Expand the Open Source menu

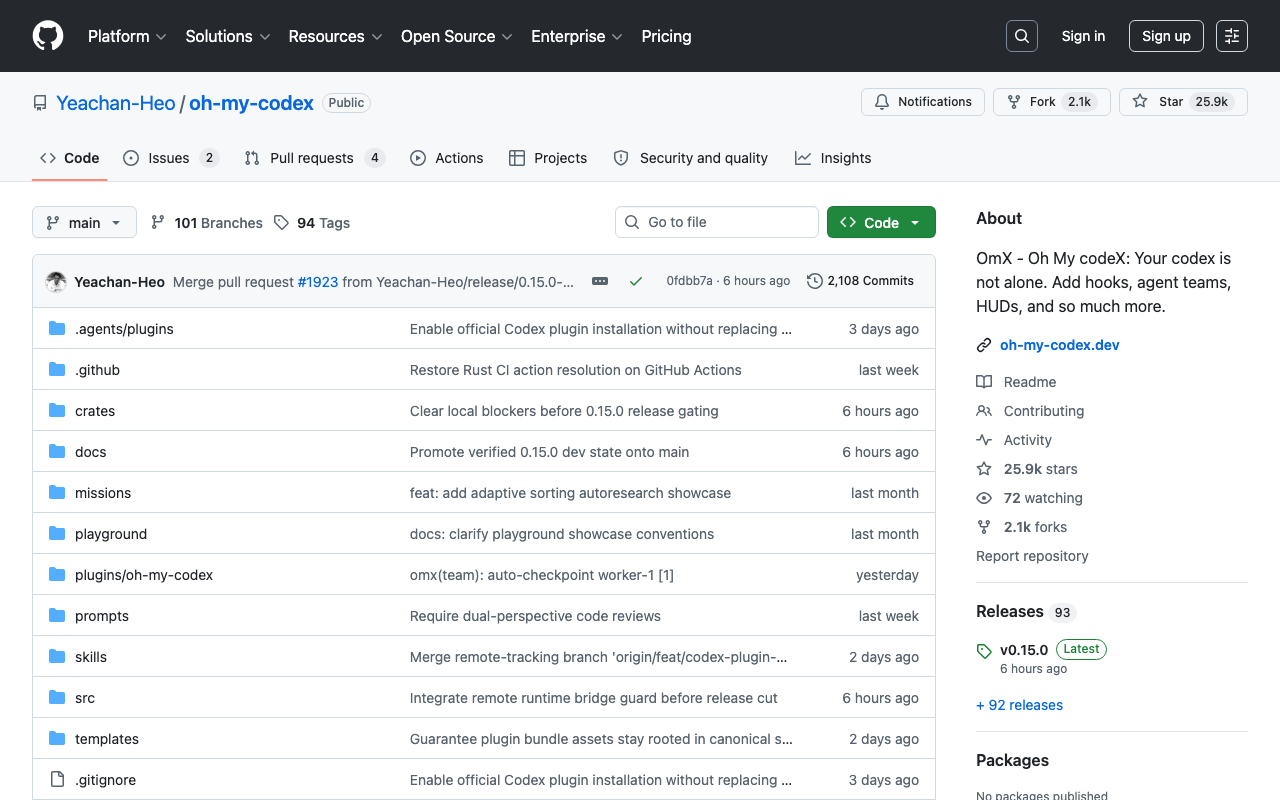click(x=457, y=36)
